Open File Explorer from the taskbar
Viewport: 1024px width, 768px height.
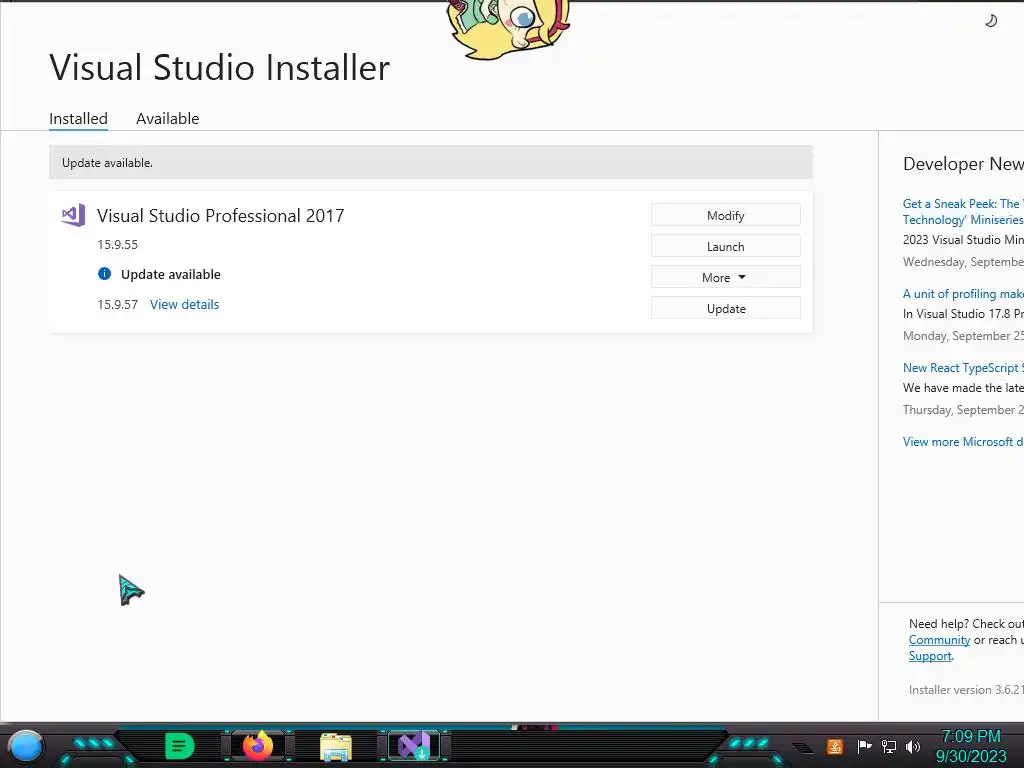tap(336, 747)
